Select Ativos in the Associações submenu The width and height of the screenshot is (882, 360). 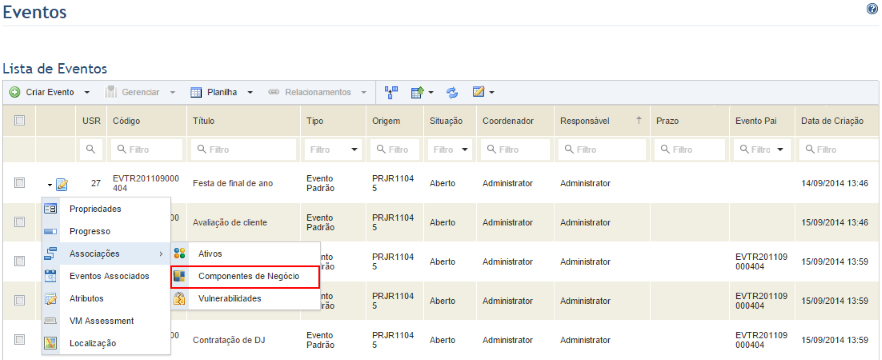245,254
